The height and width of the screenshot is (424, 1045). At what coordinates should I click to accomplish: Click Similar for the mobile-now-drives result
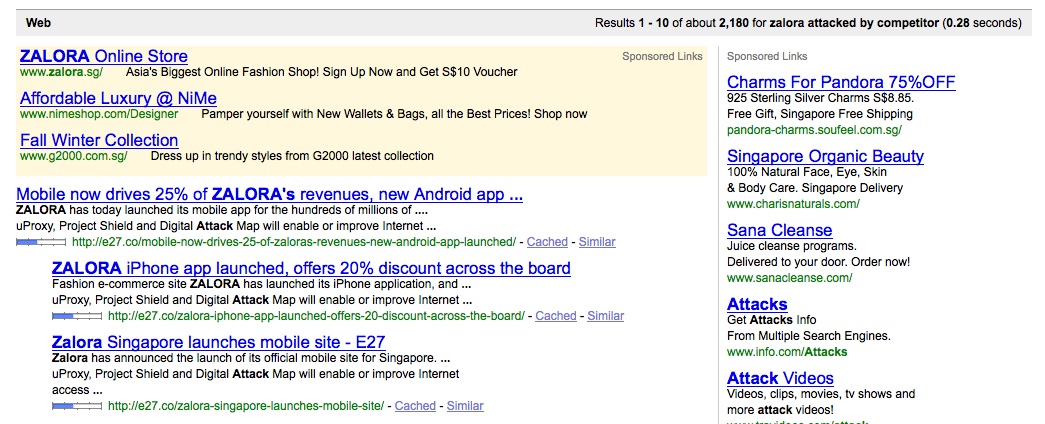[597, 242]
